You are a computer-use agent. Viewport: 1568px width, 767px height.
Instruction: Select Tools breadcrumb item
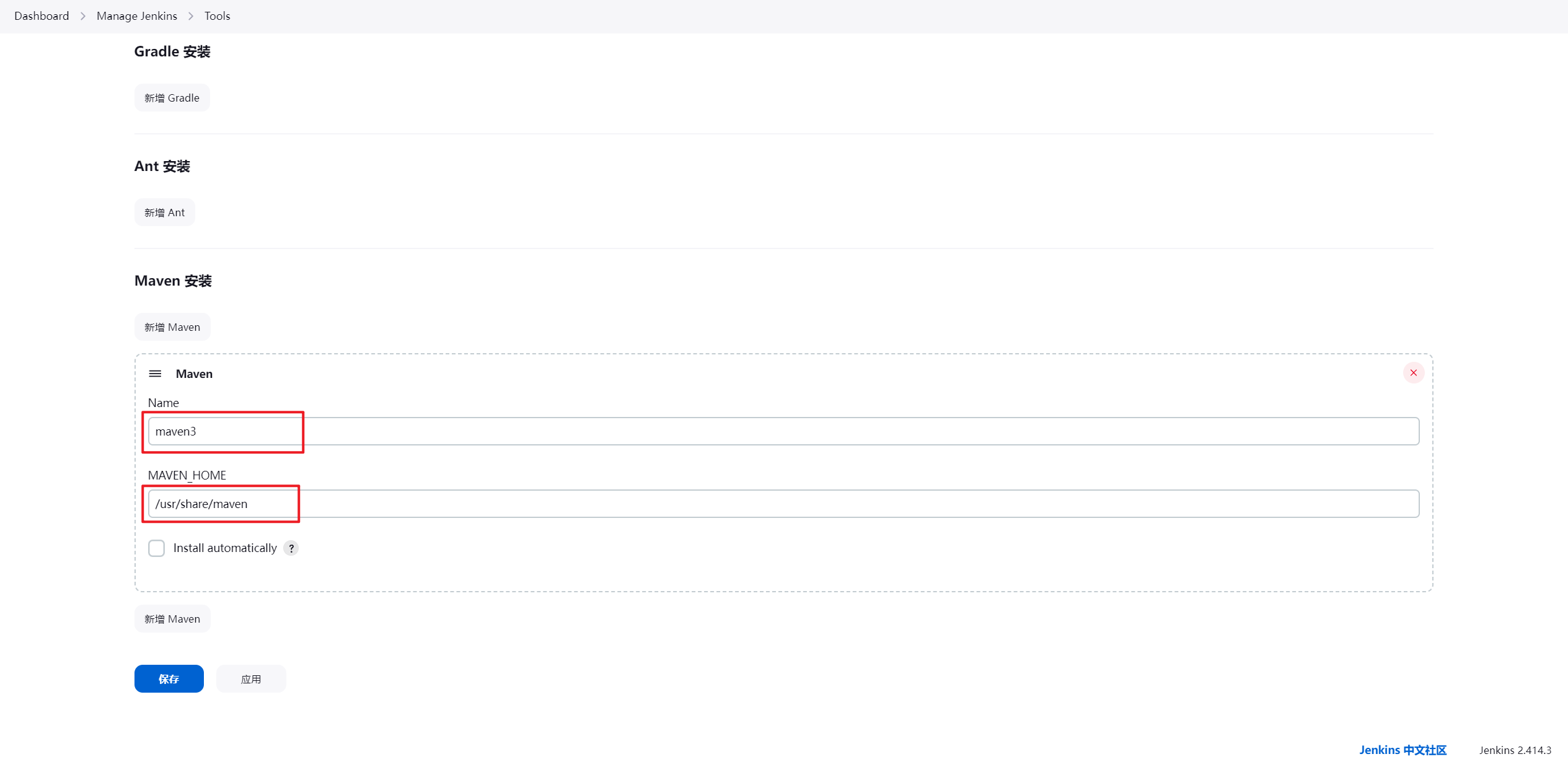point(217,16)
